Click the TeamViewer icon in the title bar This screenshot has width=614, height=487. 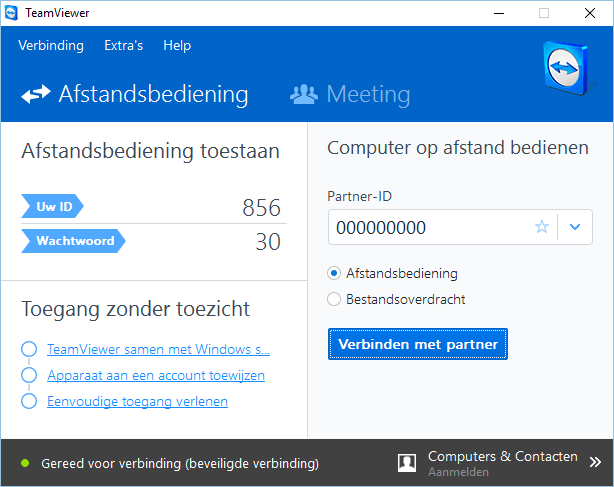(x=12, y=13)
